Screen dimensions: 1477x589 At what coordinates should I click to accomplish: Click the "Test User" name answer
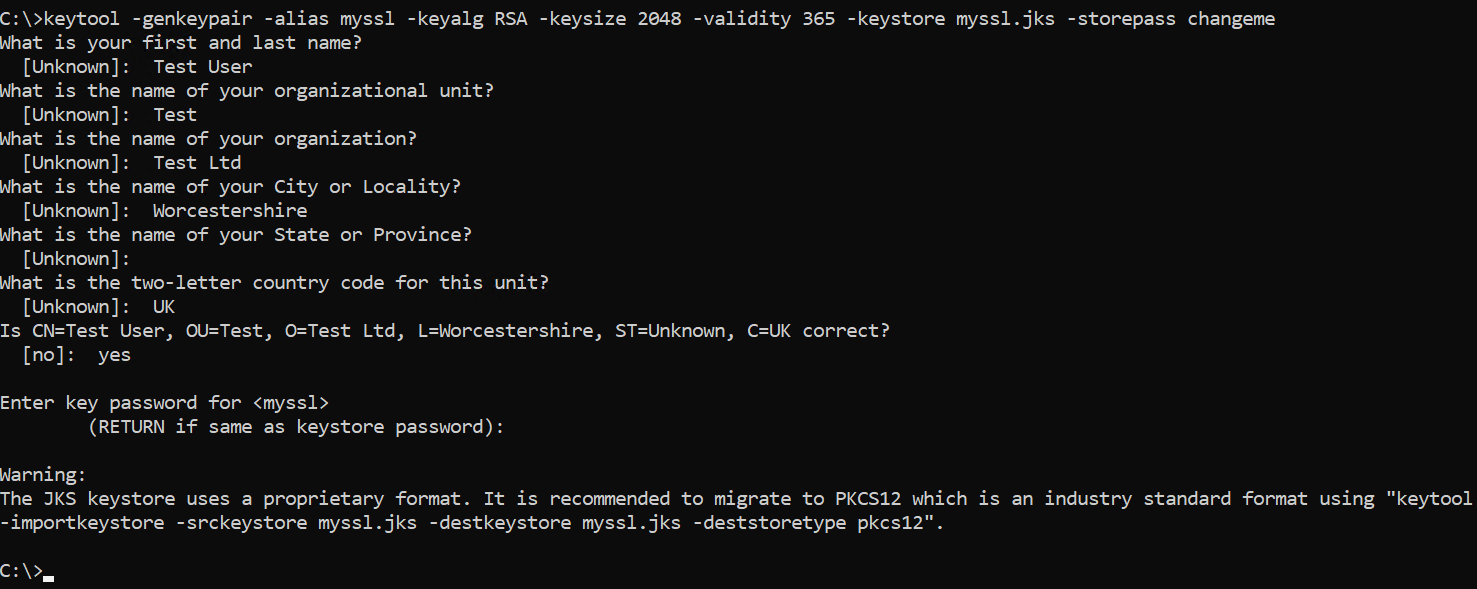coord(203,67)
